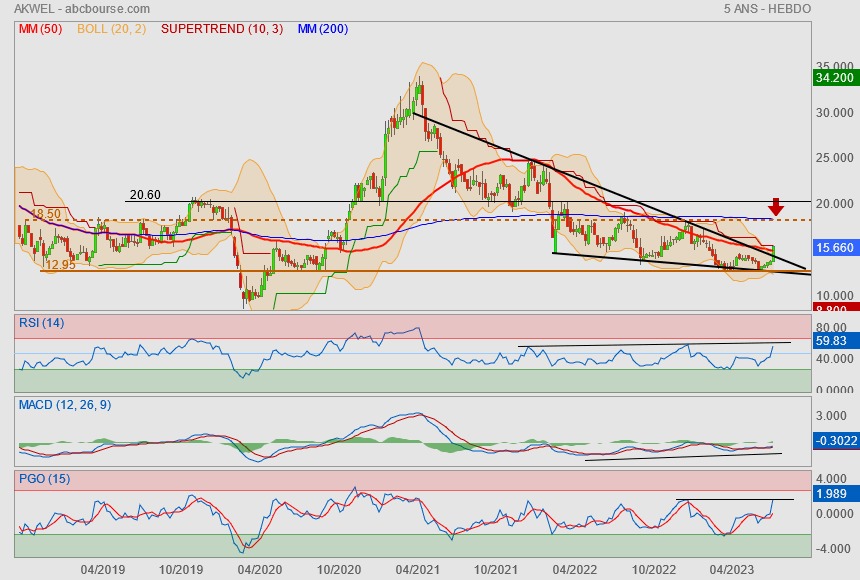Click the RSI value tag 59.83

click(x=832, y=341)
